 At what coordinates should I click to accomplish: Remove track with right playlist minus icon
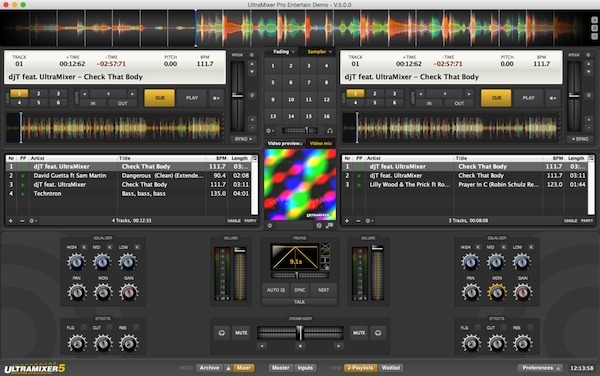[358, 221]
